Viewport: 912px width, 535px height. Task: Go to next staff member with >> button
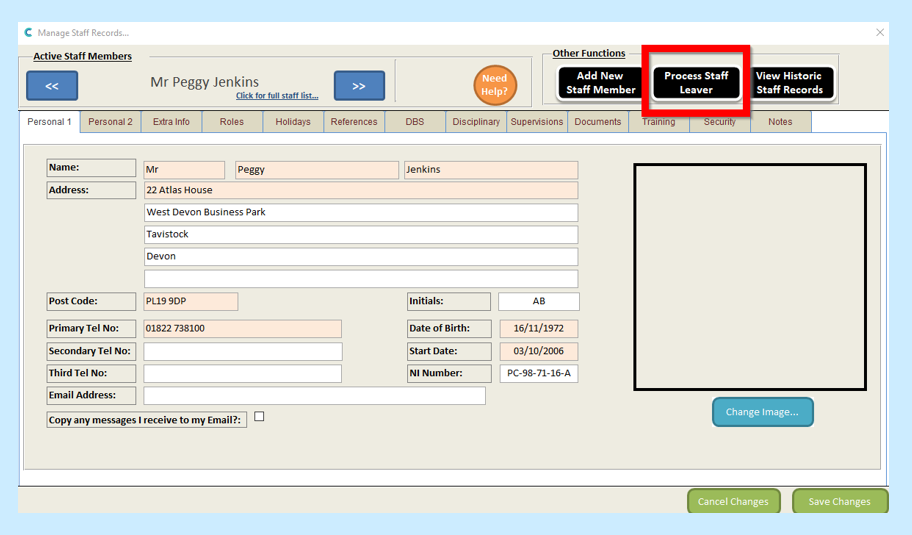tap(359, 86)
